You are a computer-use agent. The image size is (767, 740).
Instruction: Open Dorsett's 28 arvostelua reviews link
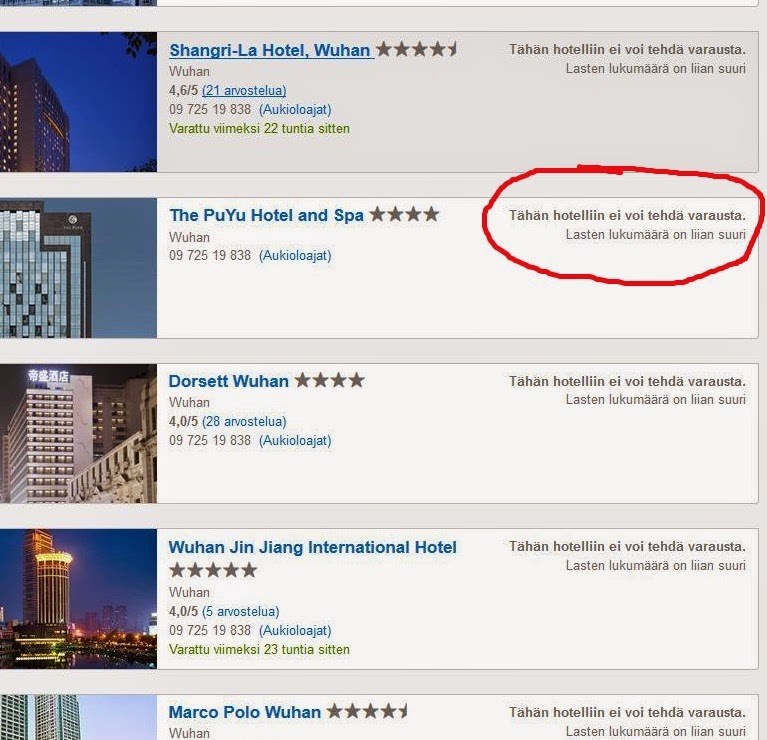click(244, 422)
